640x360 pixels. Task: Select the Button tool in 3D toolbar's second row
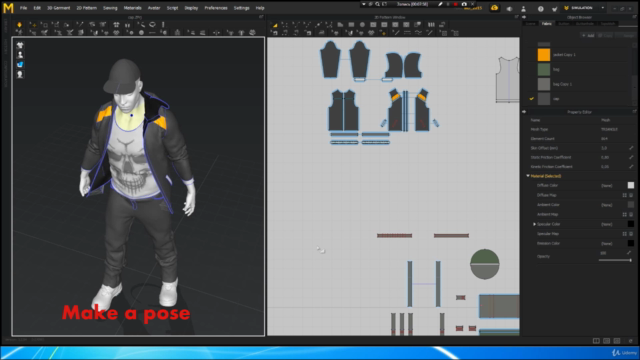point(141,33)
